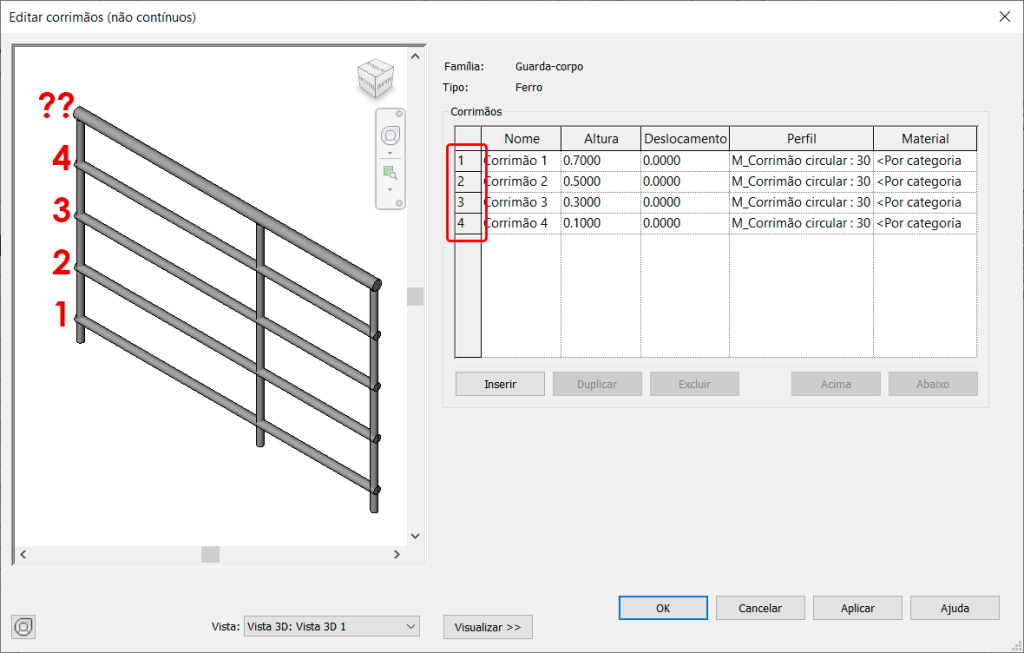Open the Perfil cell for Corrimão 1
Image resolution: width=1024 pixels, height=653 pixels.
coord(801,161)
